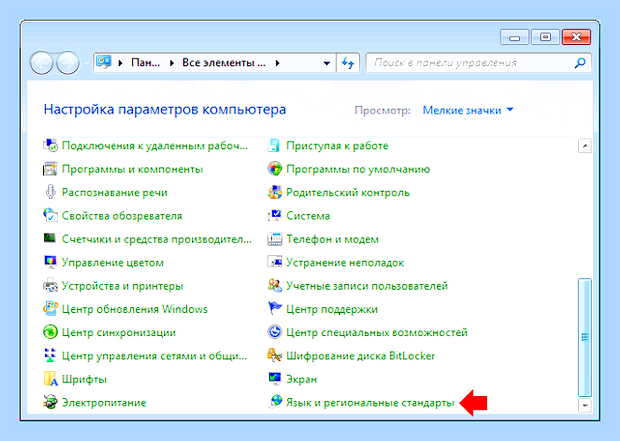The image size is (620, 441).
Task: Open the Устранение неполадок link
Action: click(345, 263)
